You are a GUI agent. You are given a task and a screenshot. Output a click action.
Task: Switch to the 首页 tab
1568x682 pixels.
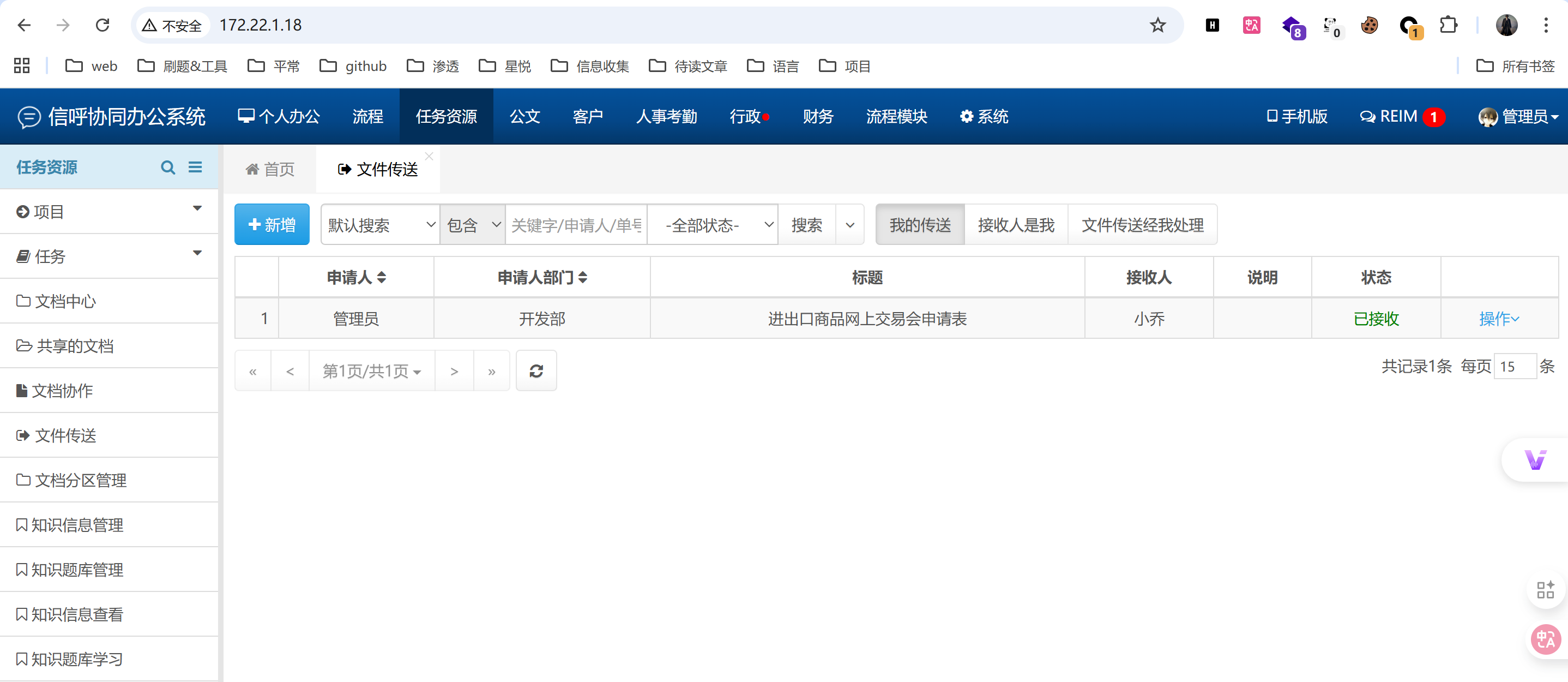click(x=270, y=169)
